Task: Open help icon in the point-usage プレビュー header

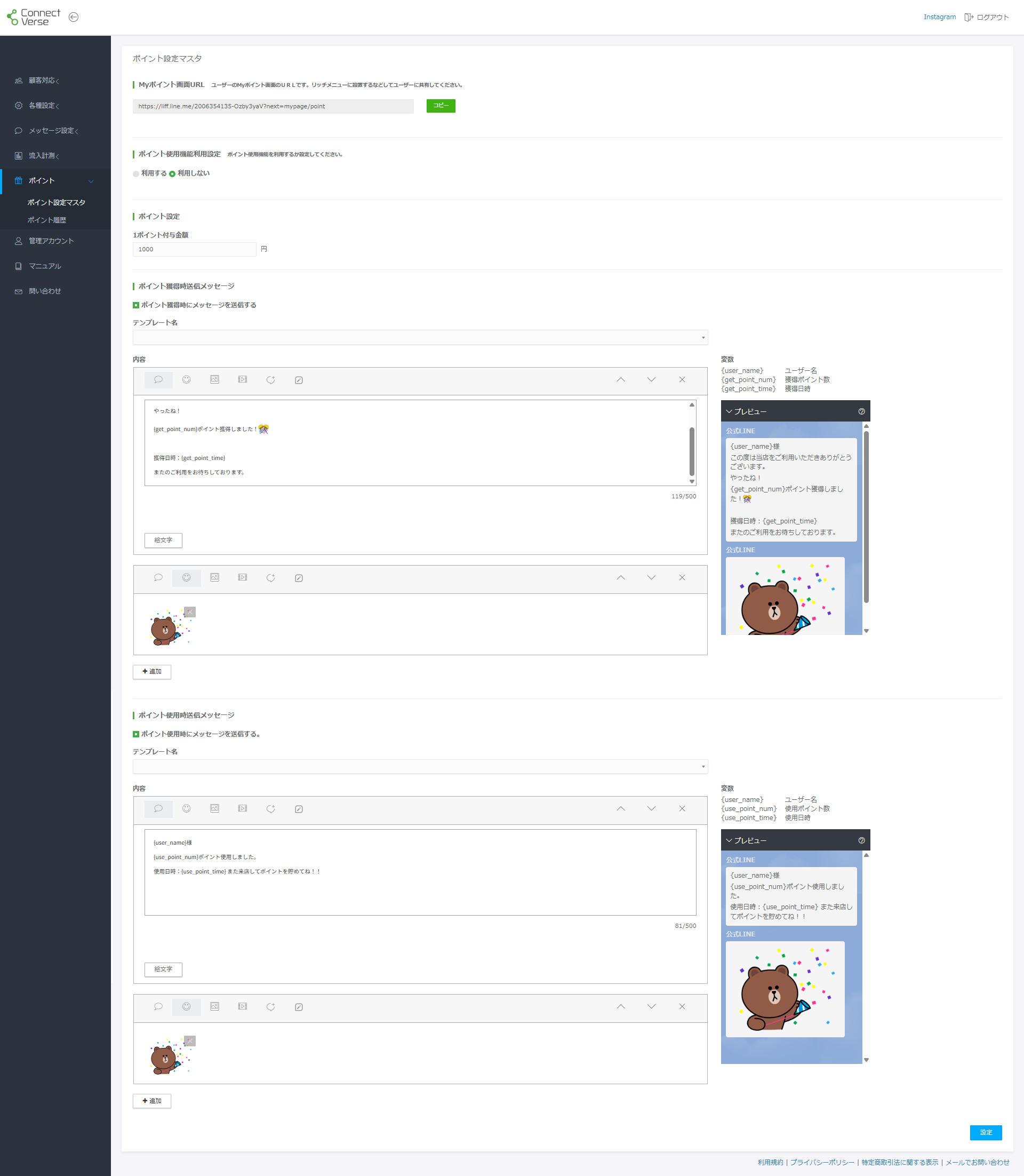Action: (861, 840)
